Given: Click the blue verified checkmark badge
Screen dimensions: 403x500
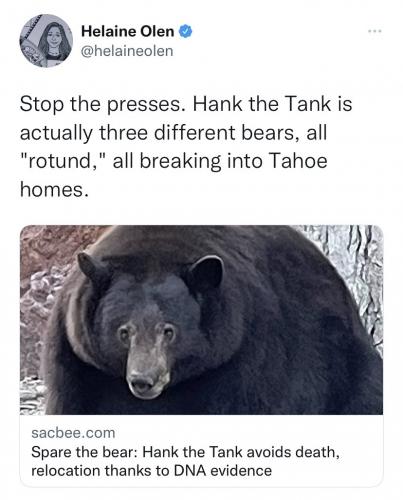Looking at the screenshot, I should pos(186,31).
